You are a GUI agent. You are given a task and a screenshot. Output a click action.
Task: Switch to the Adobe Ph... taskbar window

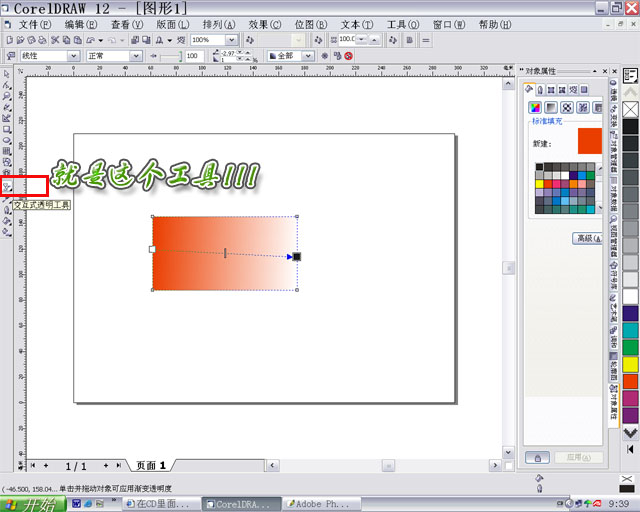pyautogui.click(x=320, y=504)
